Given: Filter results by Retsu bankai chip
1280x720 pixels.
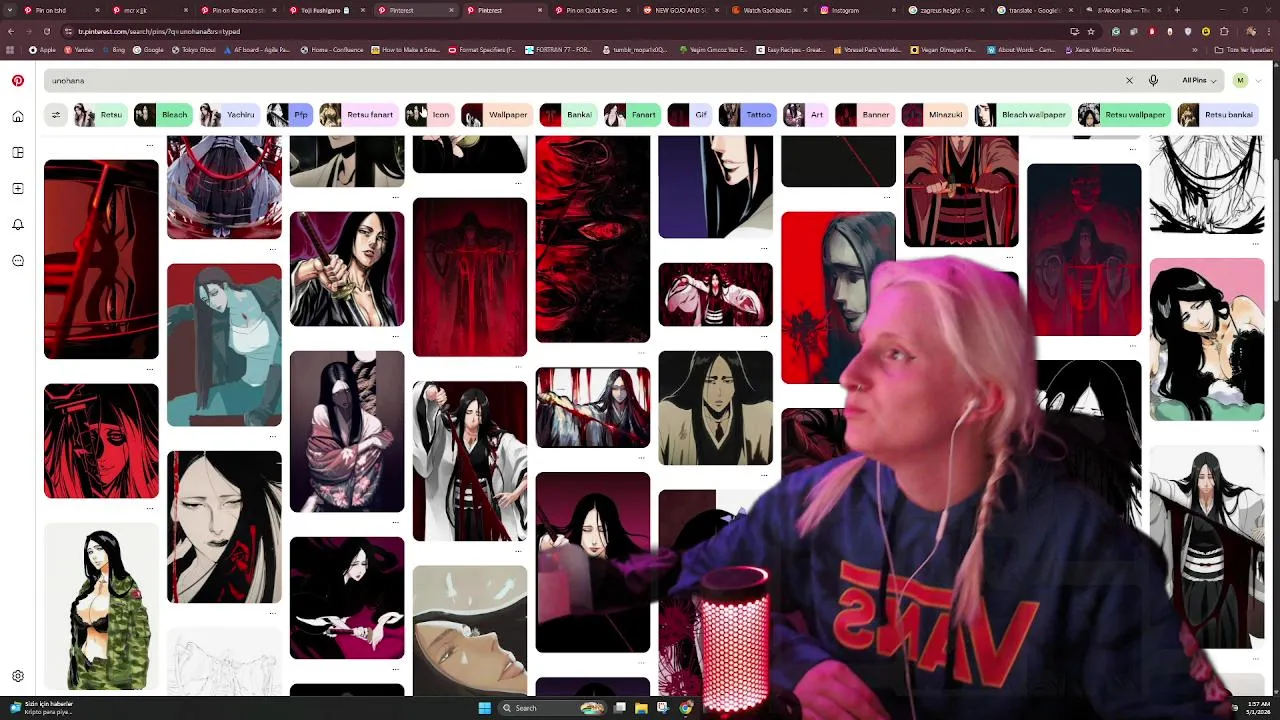Looking at the screenshot, I should click(1216, 115).
